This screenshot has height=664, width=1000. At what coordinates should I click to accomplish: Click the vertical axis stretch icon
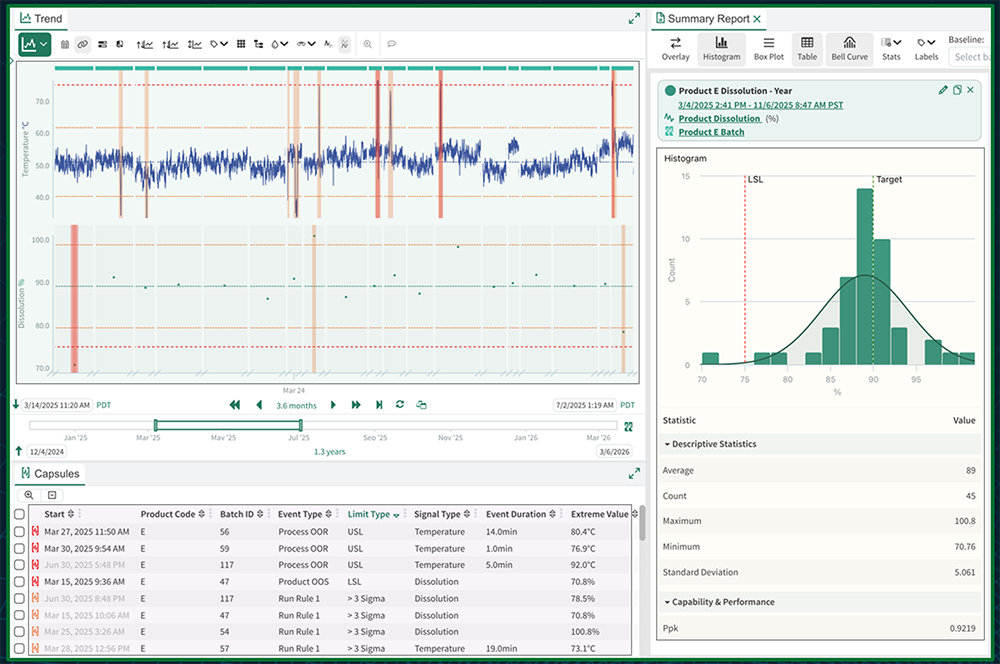coord(195,45)
